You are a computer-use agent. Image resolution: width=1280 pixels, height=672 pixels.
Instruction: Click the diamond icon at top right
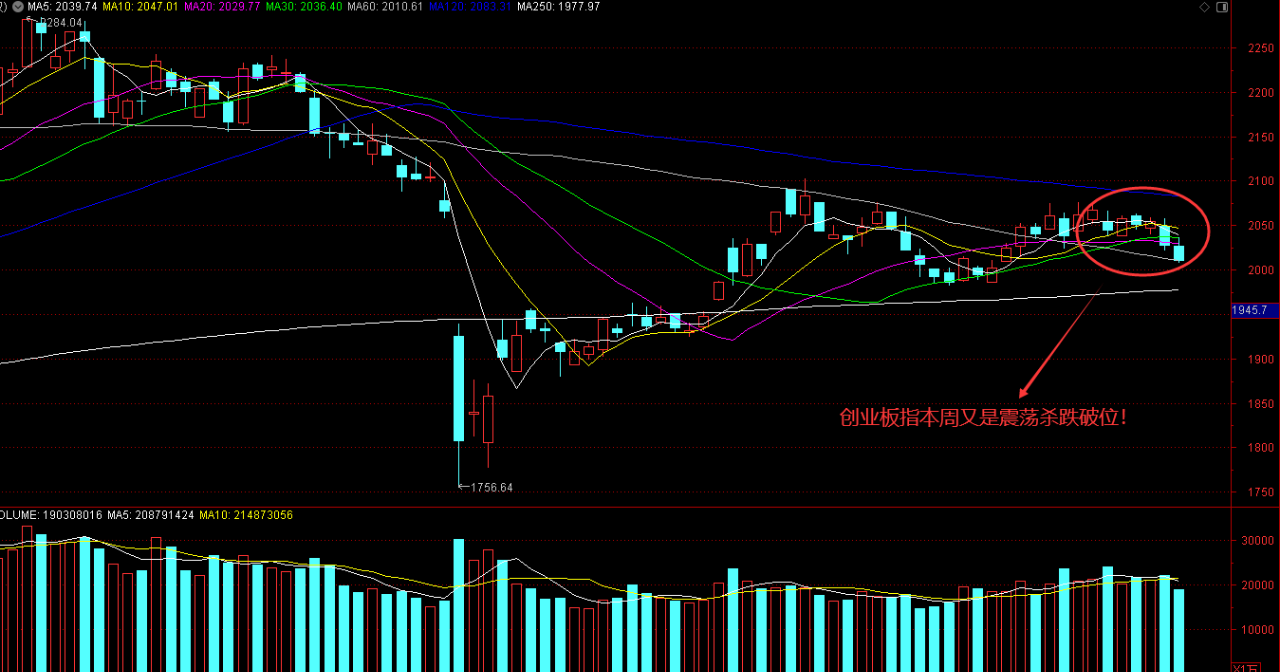[1203, 6]
